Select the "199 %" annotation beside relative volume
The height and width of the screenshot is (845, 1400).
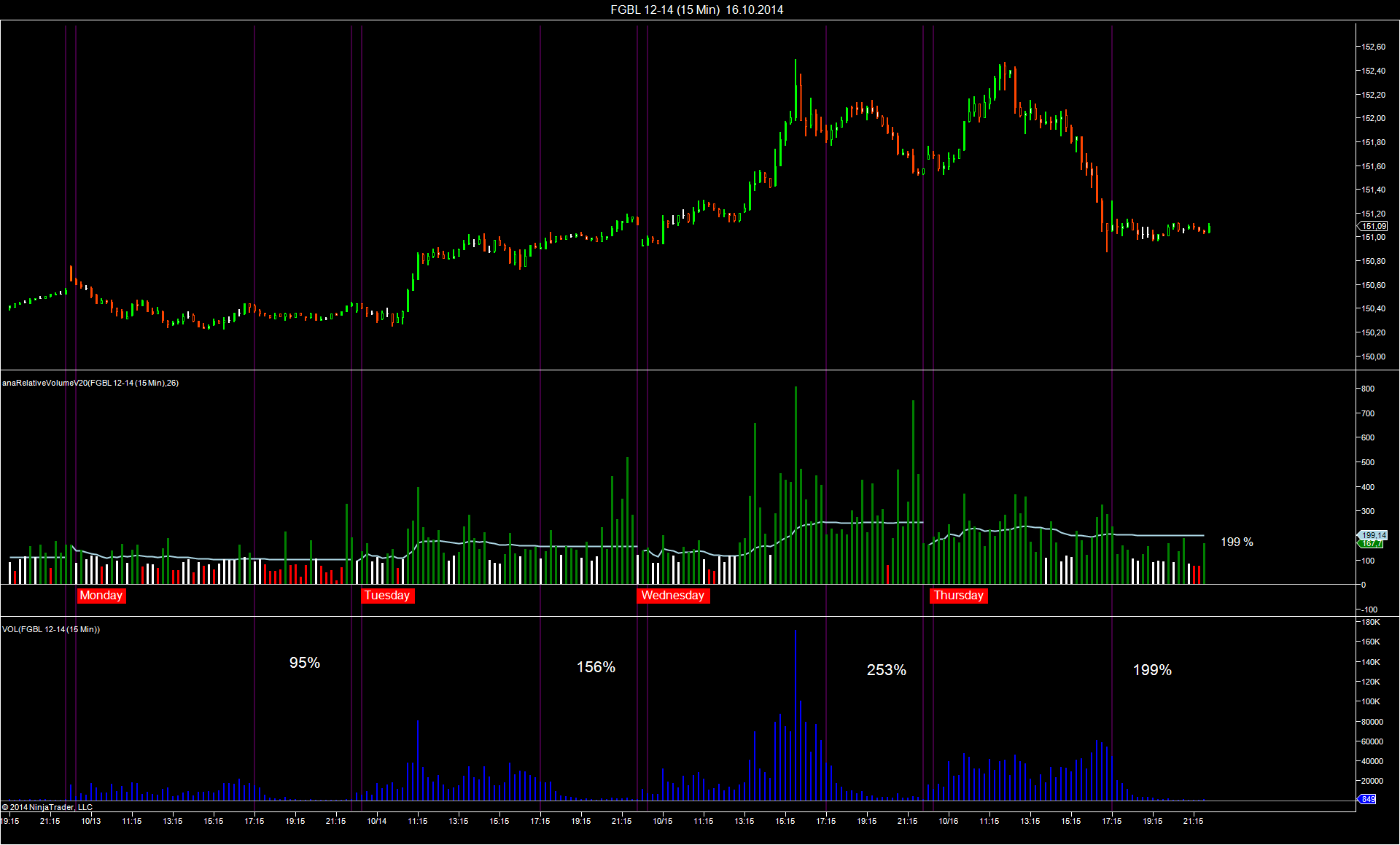1237,542
